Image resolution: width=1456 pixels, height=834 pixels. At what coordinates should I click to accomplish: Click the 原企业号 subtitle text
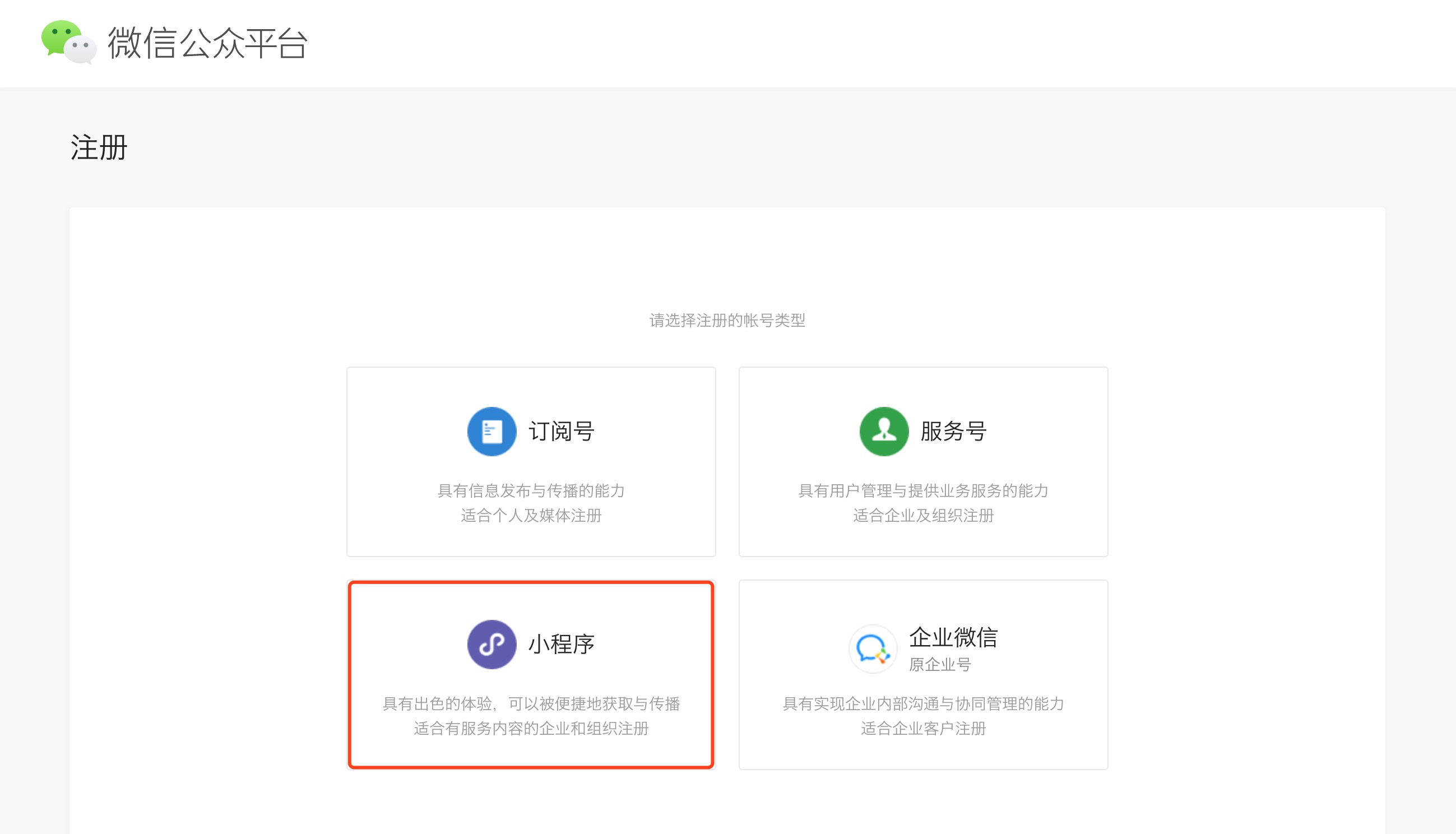pos(940,665)
